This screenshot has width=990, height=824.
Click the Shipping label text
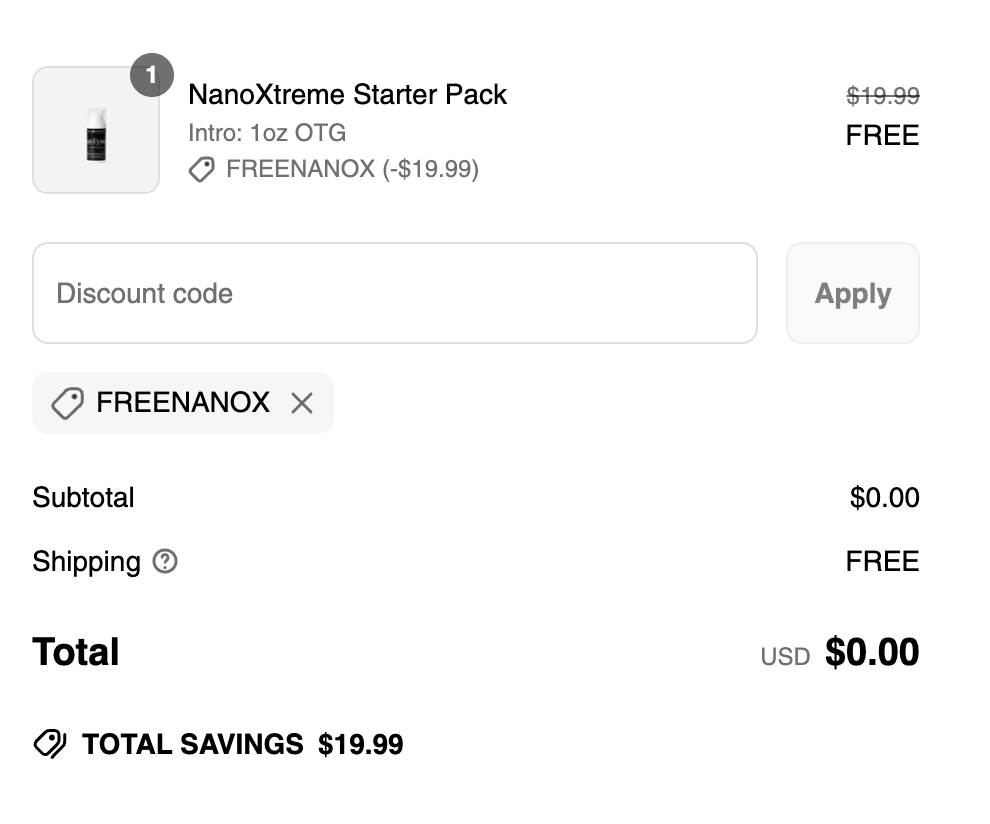pos(86,562)
